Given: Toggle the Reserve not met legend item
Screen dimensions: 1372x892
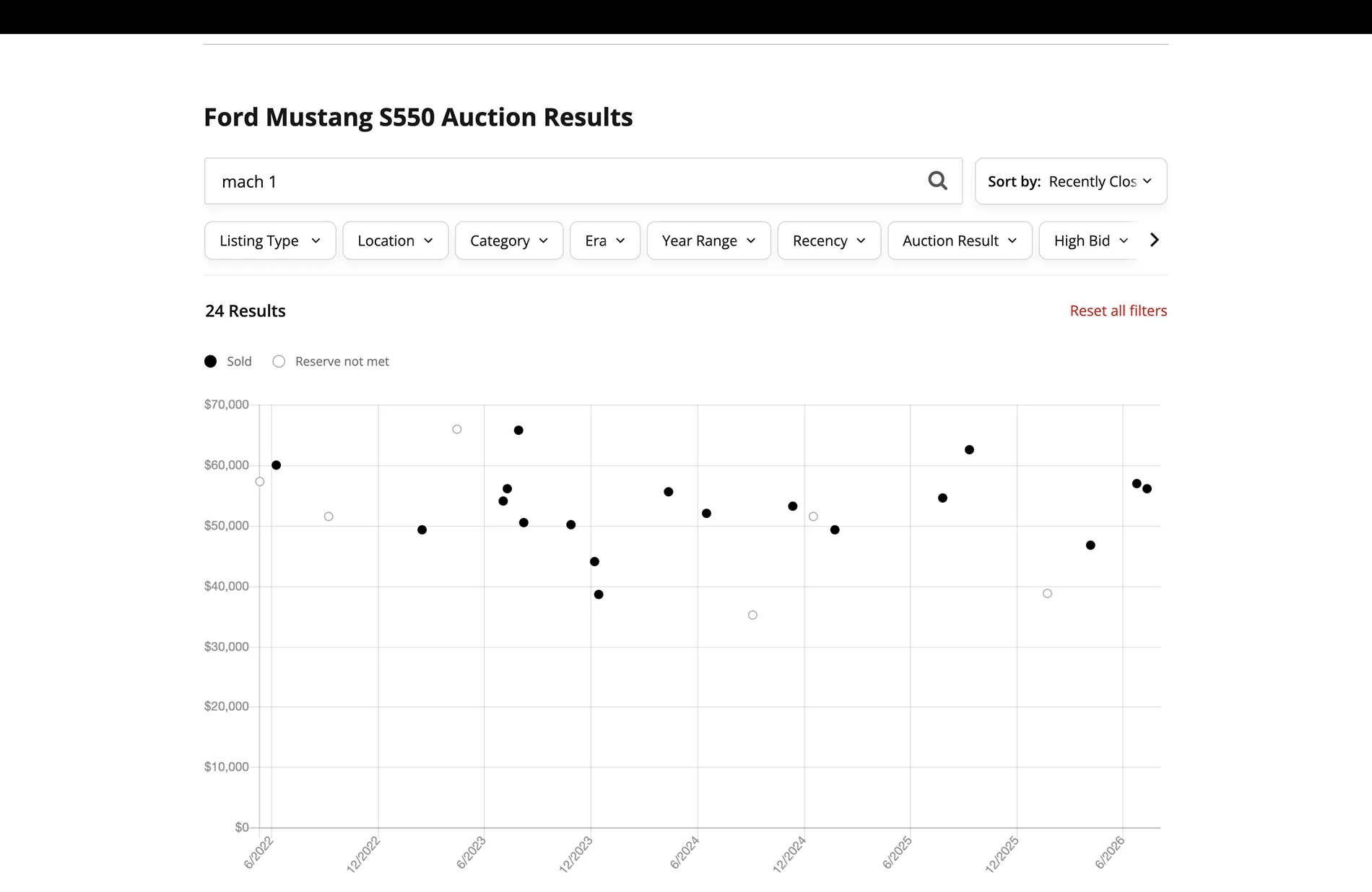Looking at the screenshot, I should (x=331, y=361).
